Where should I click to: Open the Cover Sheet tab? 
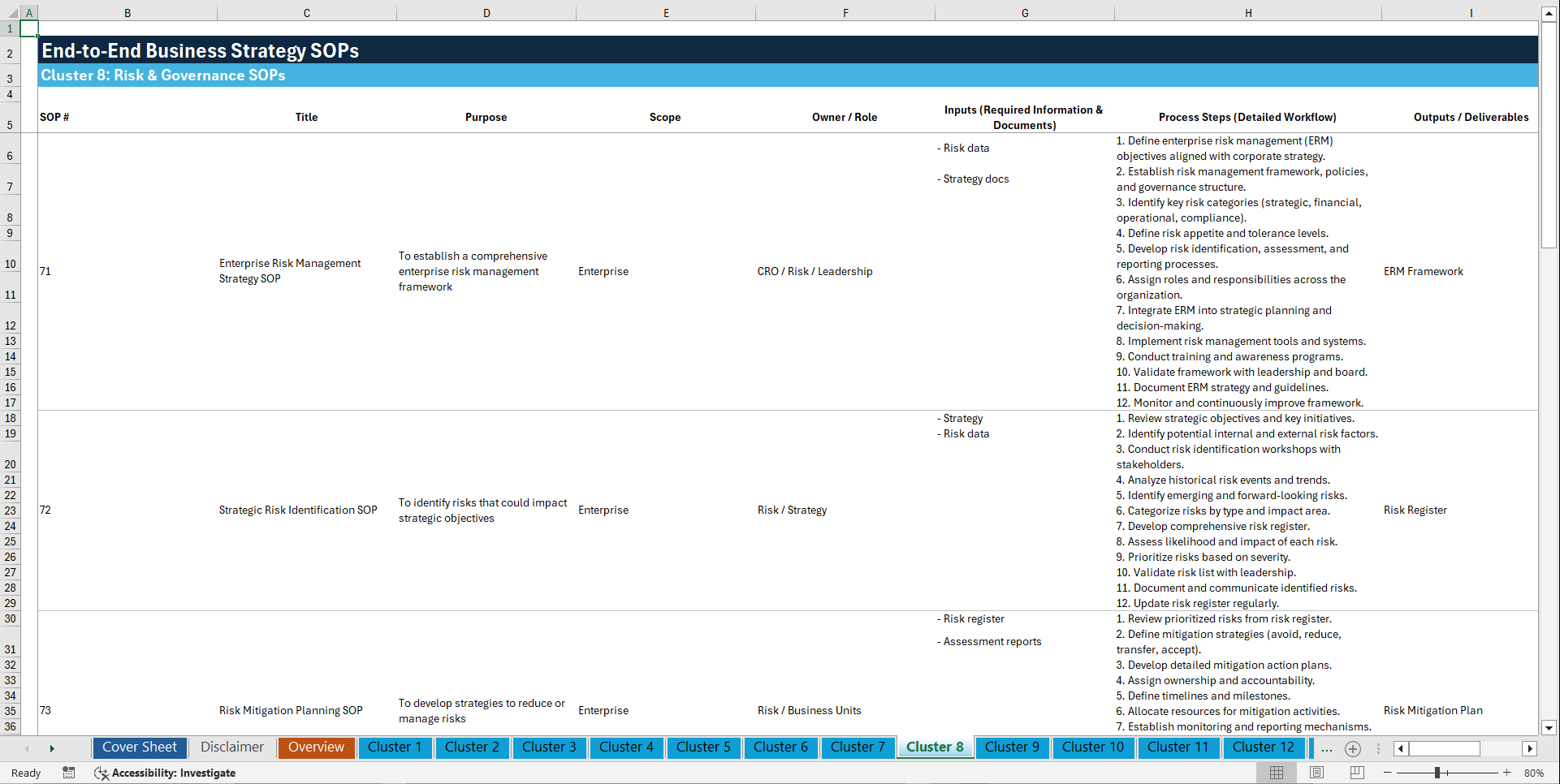tap(139, 747)
